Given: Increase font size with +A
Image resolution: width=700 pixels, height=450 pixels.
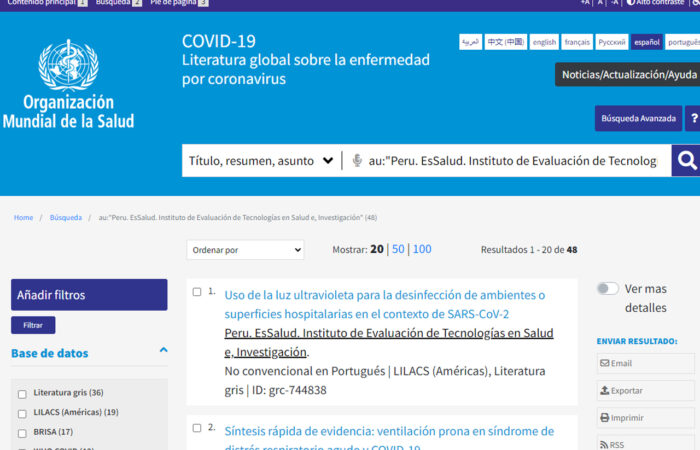Looking at the screenshot, I should pos(585,2).
